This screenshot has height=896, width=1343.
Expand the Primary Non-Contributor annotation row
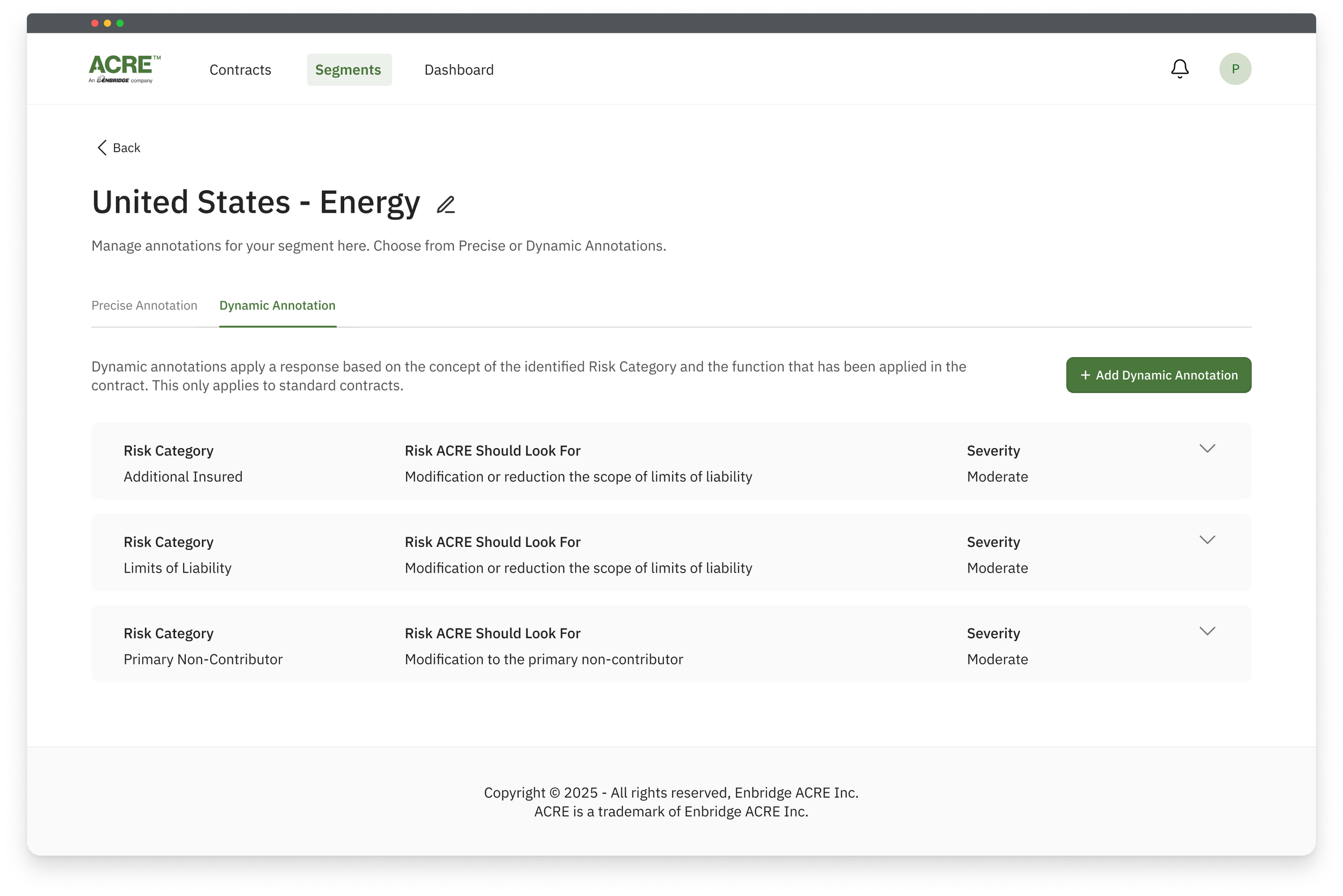coord(1207,631)
